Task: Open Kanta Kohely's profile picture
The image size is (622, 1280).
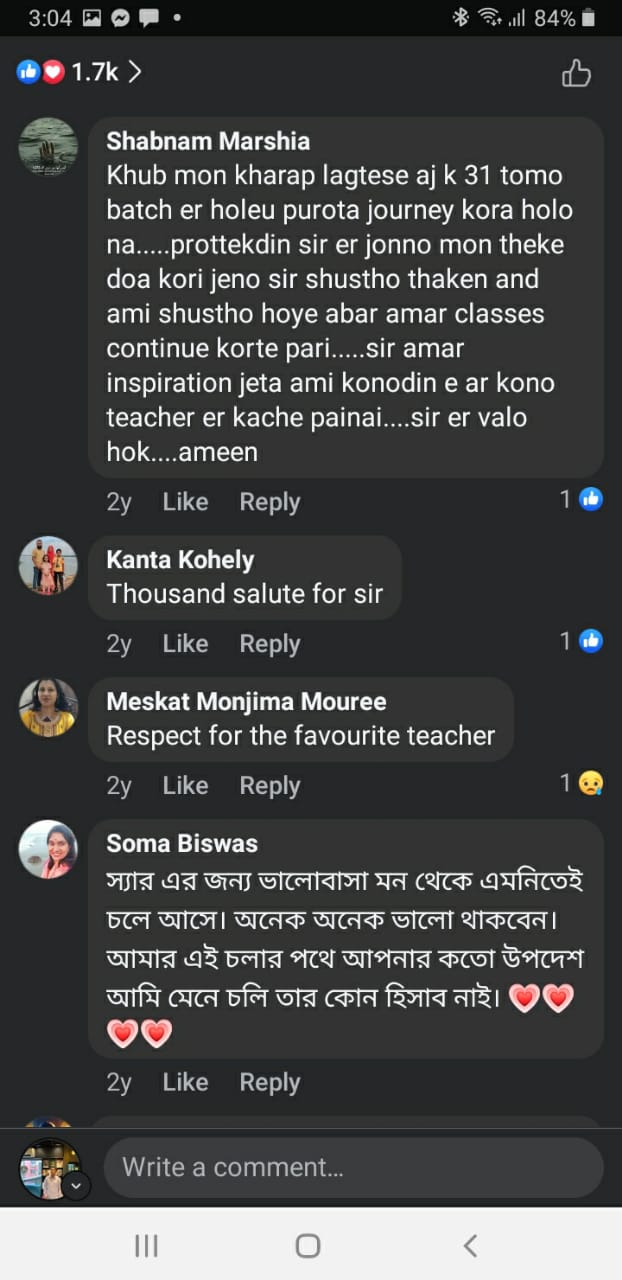Action: coord(48,565)
